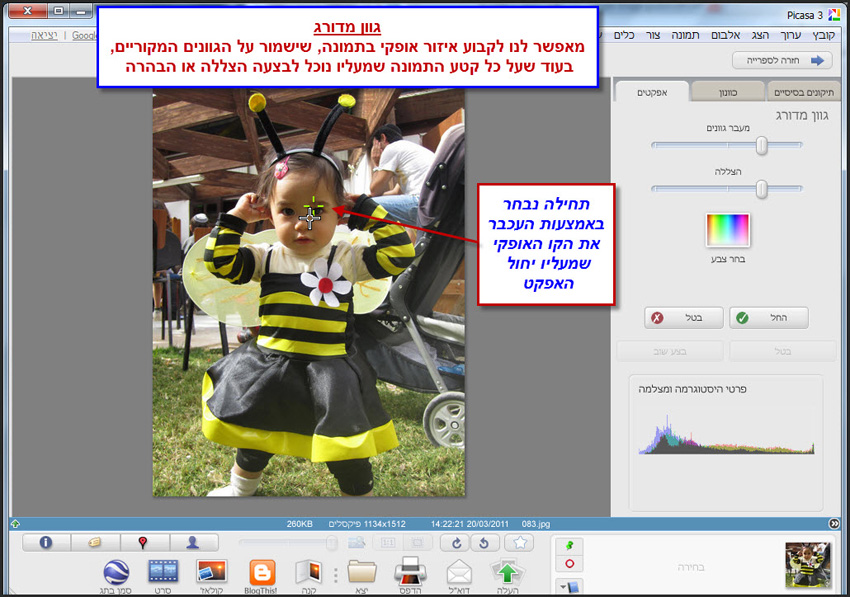Click the BlogThis! Blogger icon
Viewport: 850px width, 597px height.
[262, 572]
